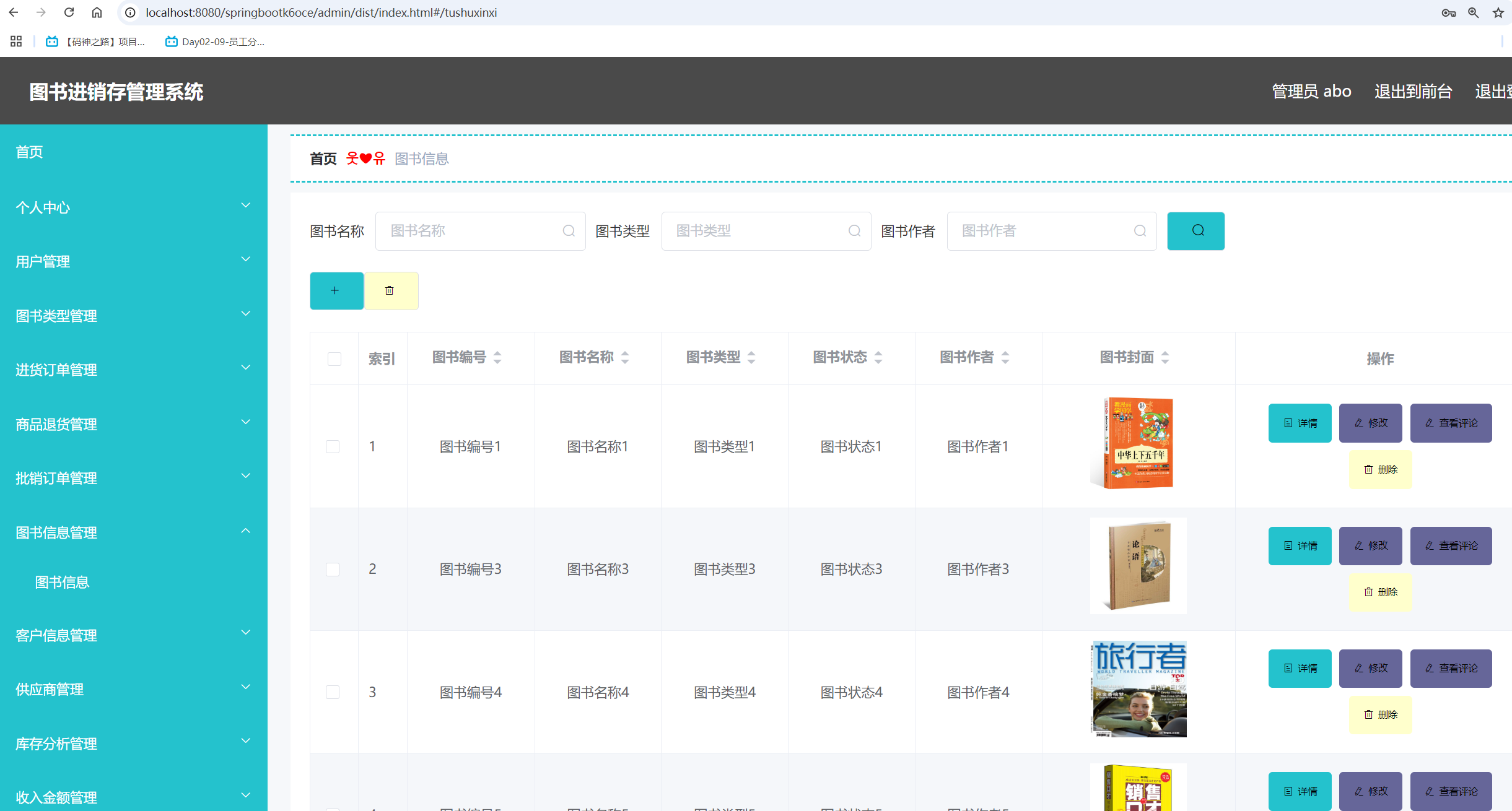Toggle the select-all checkbox in table header
1512x811 pixels.
334,358
